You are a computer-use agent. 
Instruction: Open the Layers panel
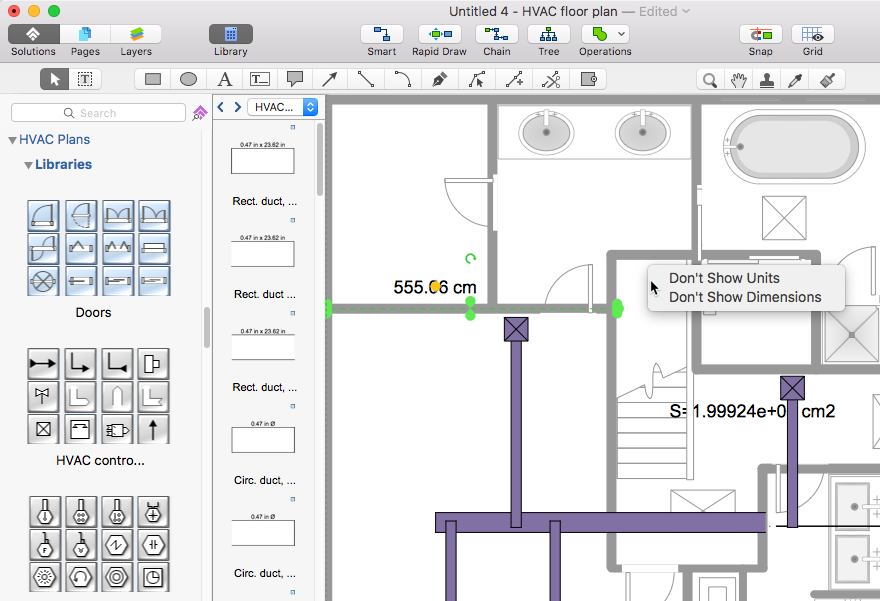pyautogui.click(x=136, y=35)
